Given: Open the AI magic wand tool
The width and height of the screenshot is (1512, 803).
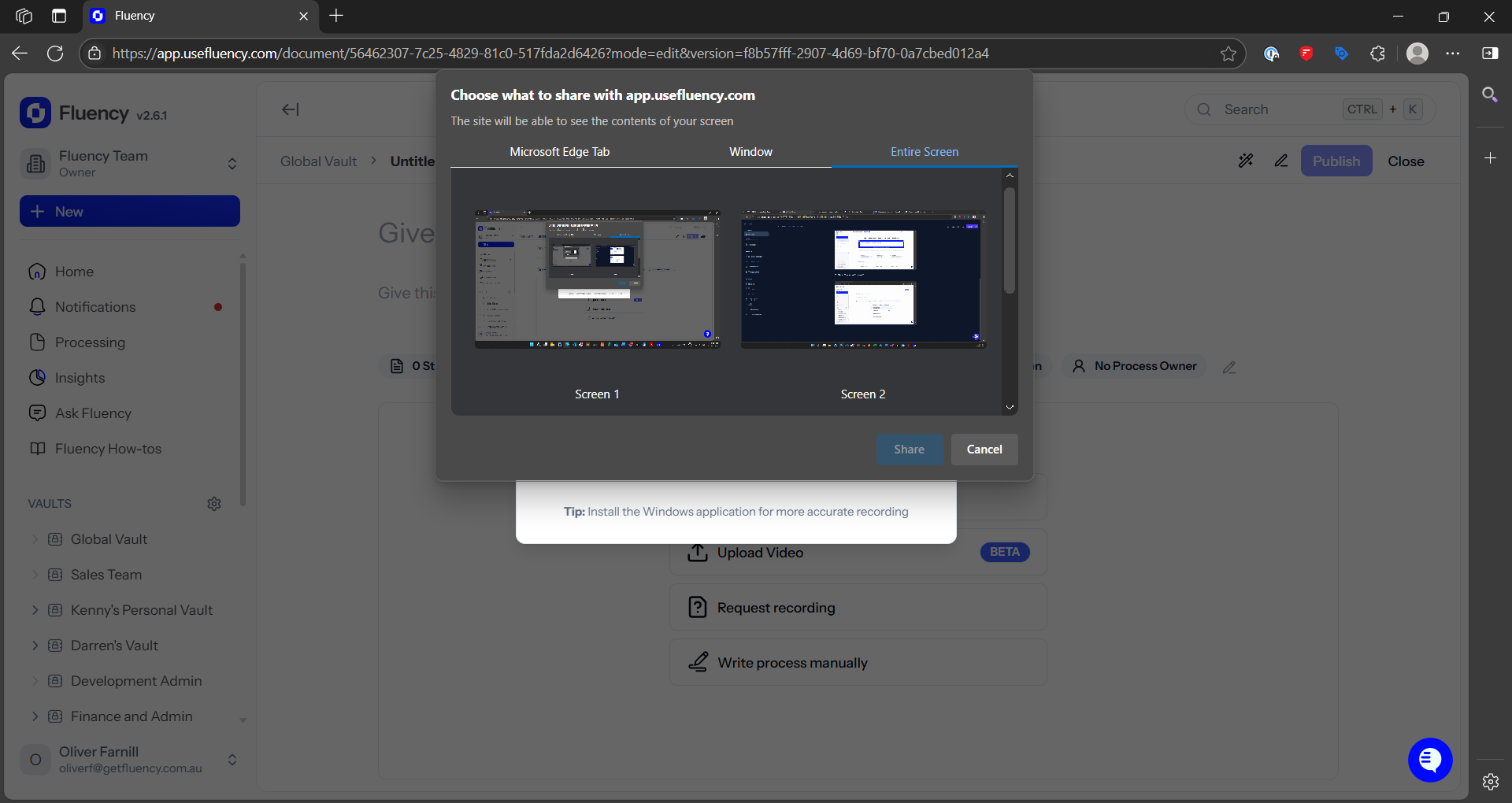Looking at the screenshot, I should coord(1246,161).
